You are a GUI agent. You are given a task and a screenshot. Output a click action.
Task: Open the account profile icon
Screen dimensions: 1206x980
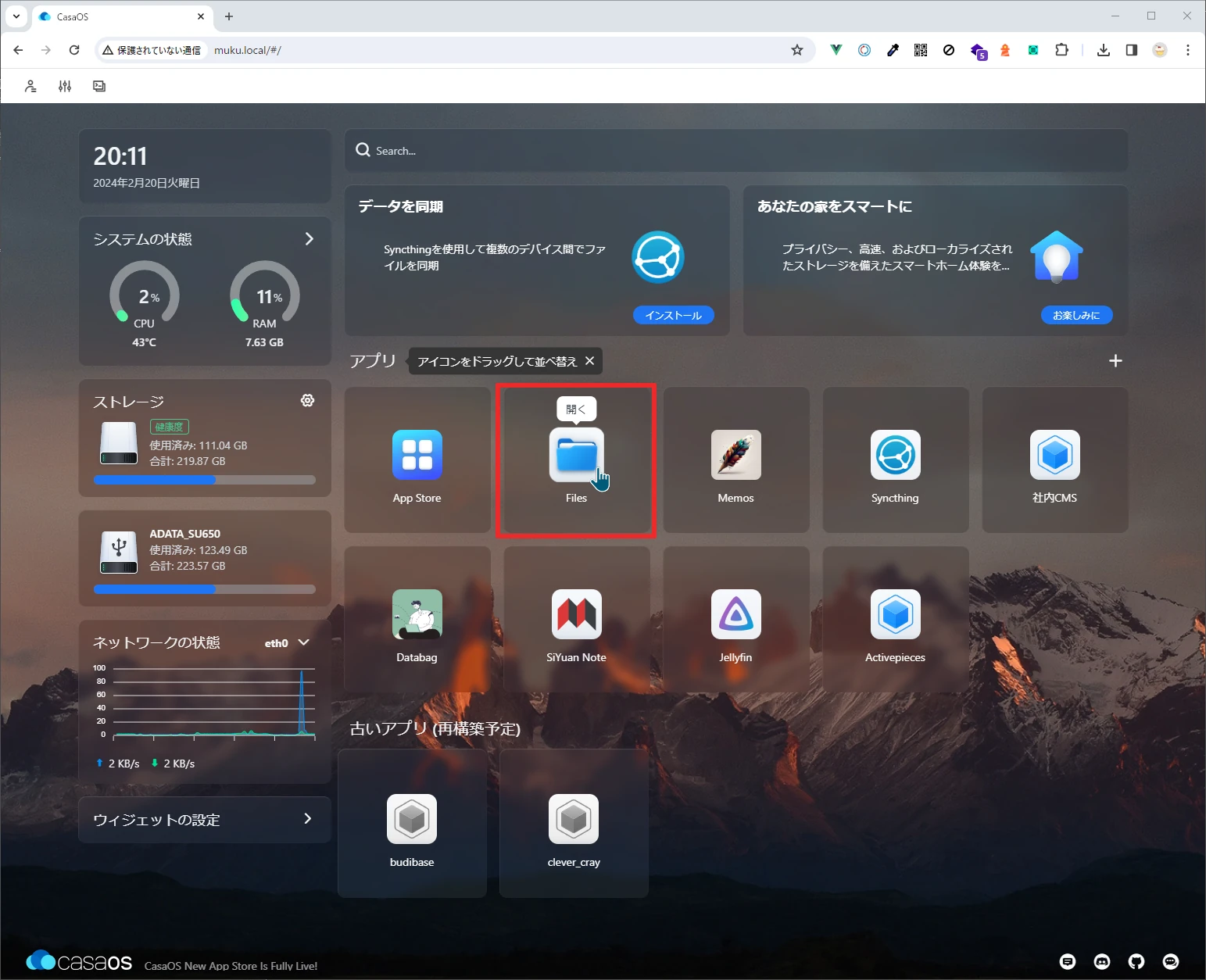[30, 86]
